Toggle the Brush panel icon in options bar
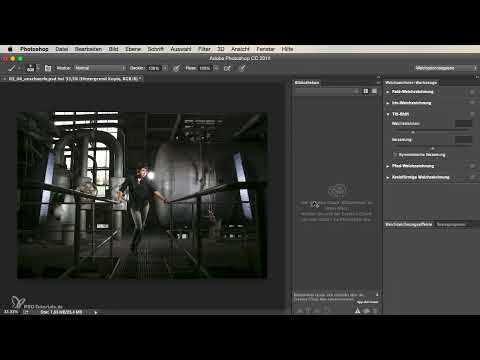Screen dimensions: 480x360 [x=48, y=68]
